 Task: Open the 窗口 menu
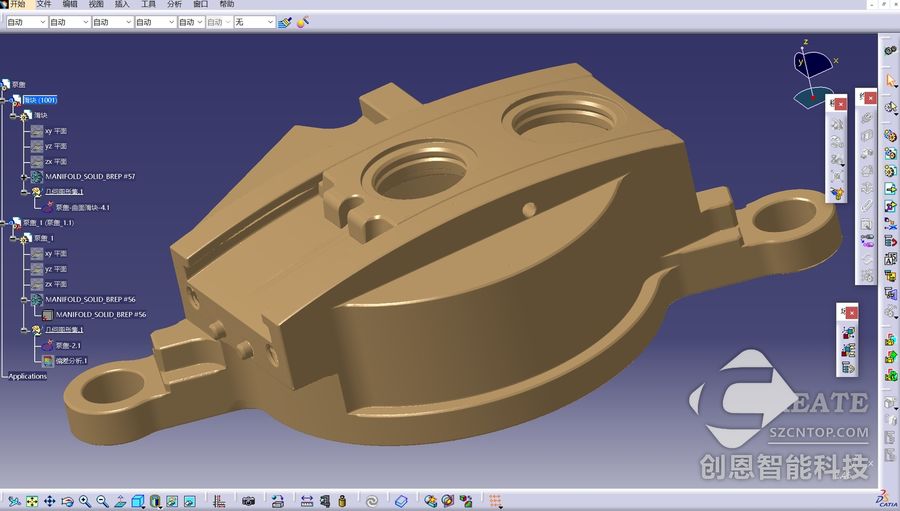pos(201,4)
